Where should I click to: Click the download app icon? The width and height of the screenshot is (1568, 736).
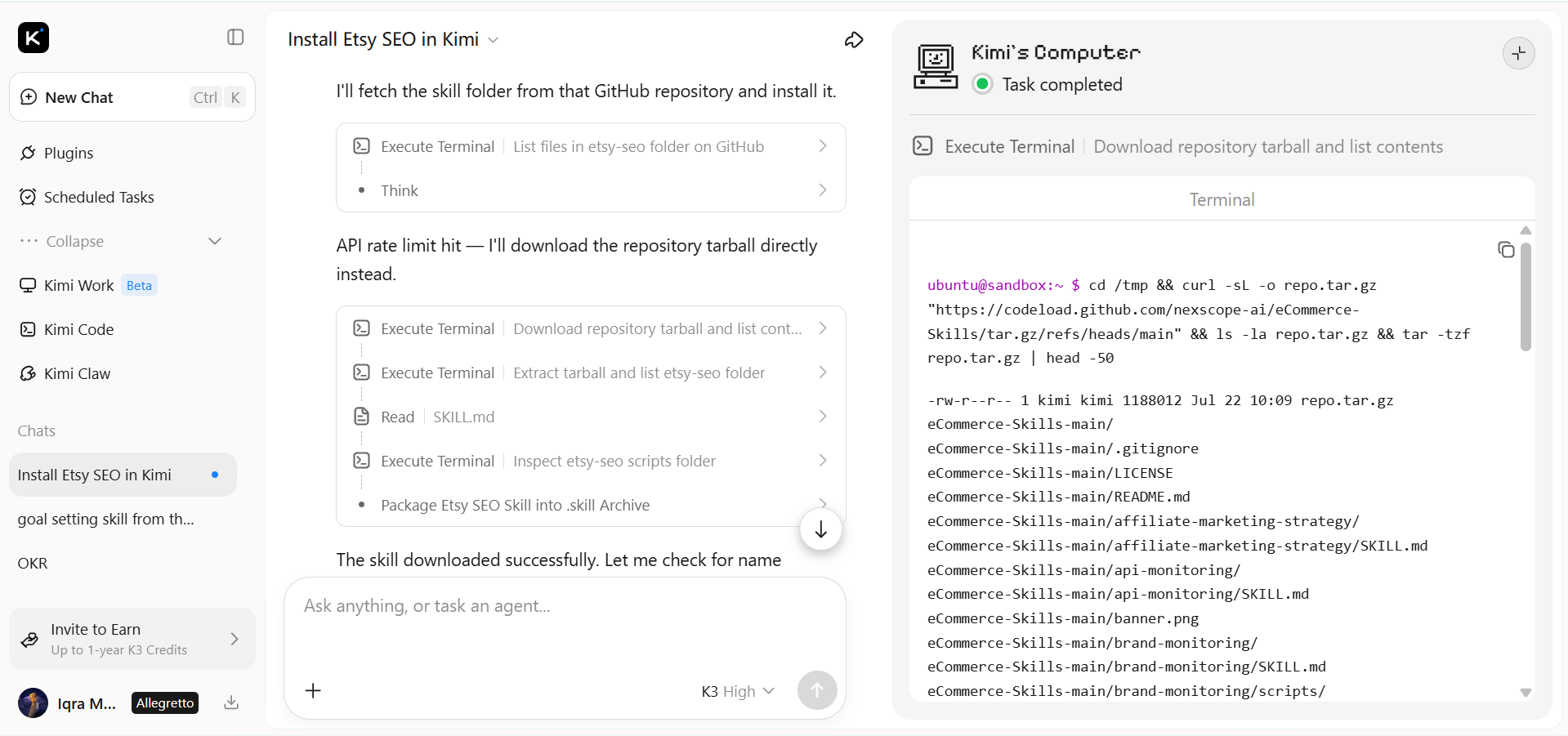coord(231,703)
